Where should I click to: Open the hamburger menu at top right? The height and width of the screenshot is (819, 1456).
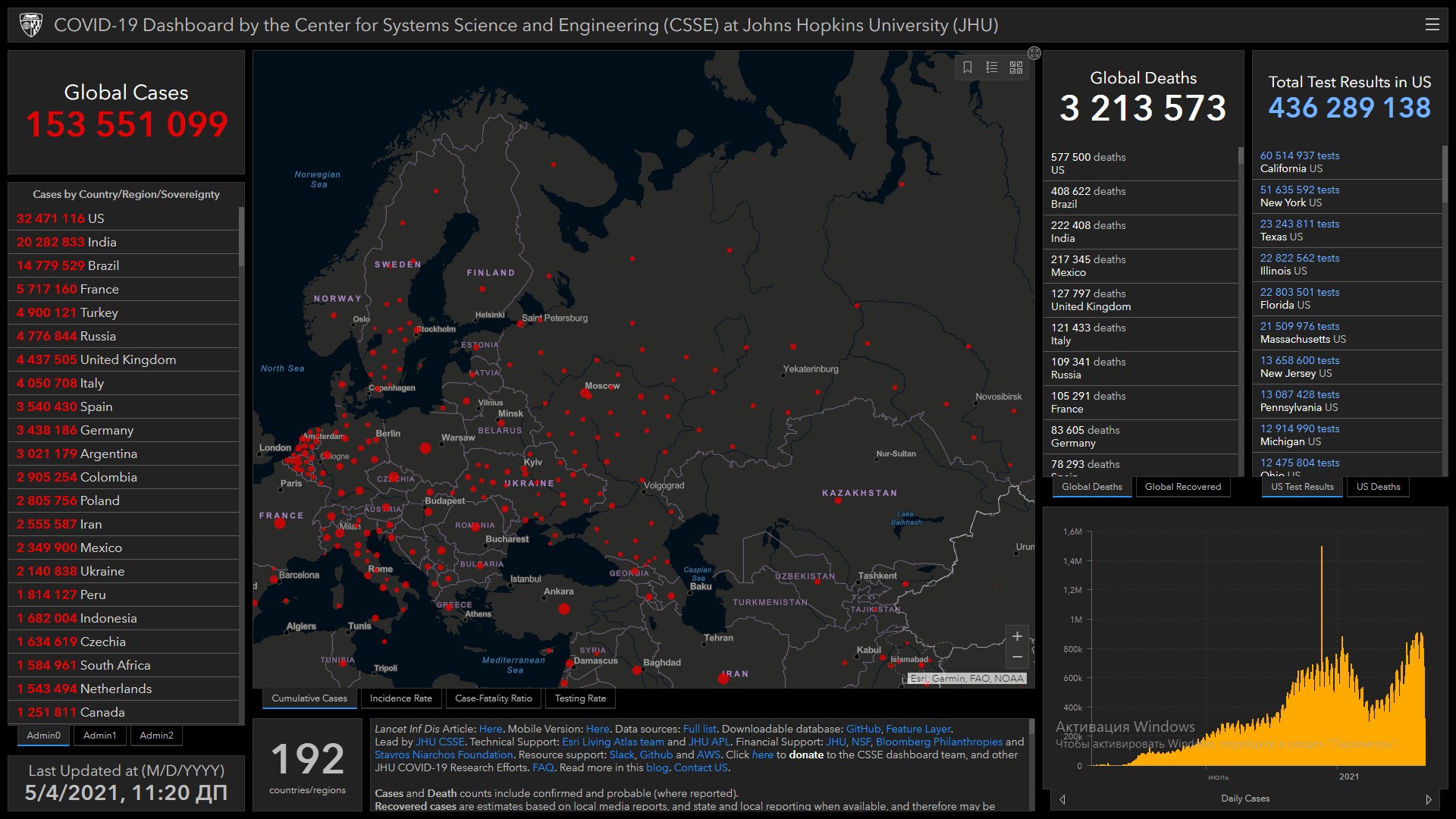pyautogui.click(x=1432, y=25)
